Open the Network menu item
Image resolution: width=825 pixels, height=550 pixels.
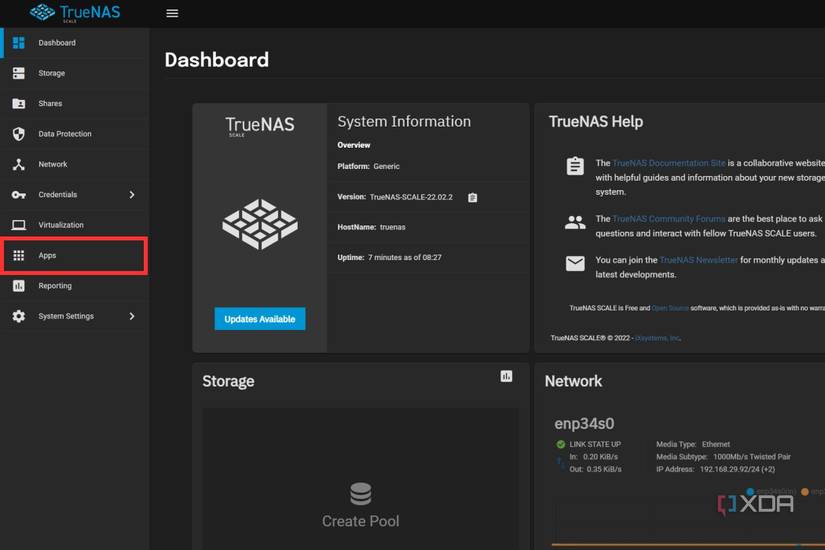[x=74, y=164]
